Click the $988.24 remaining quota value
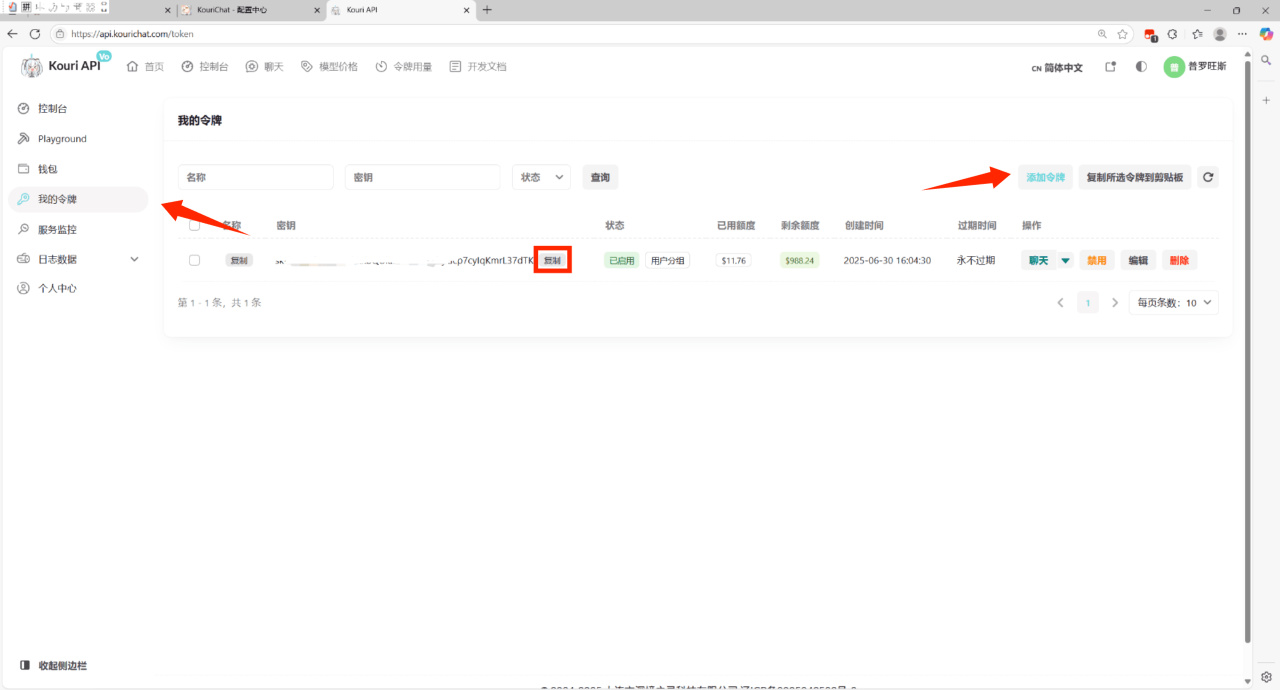Screen dimensions: 1280x690 [x=800, y=260]
